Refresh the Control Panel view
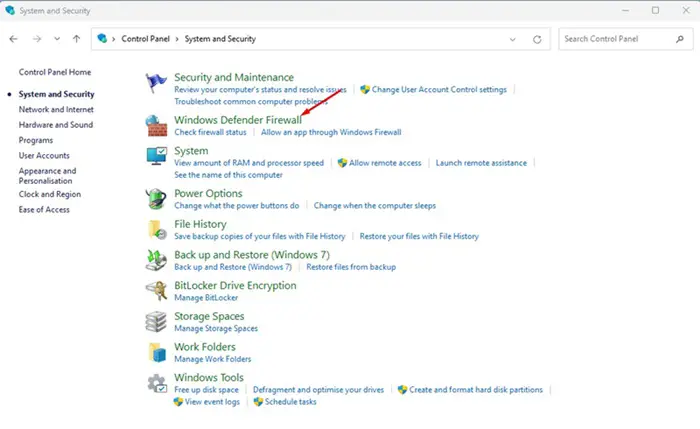Screen dimensions: 700x429 pos(537,39)
